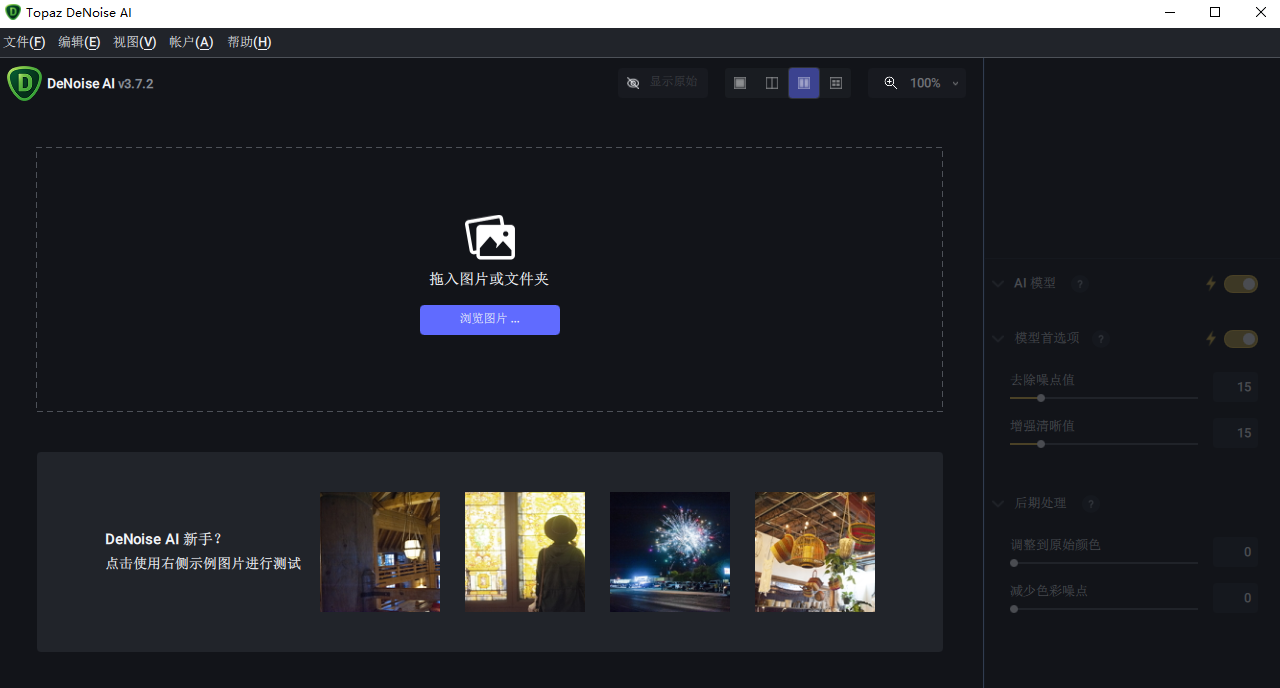Close the Topaz DeNoise AI window

point(1260,13)
